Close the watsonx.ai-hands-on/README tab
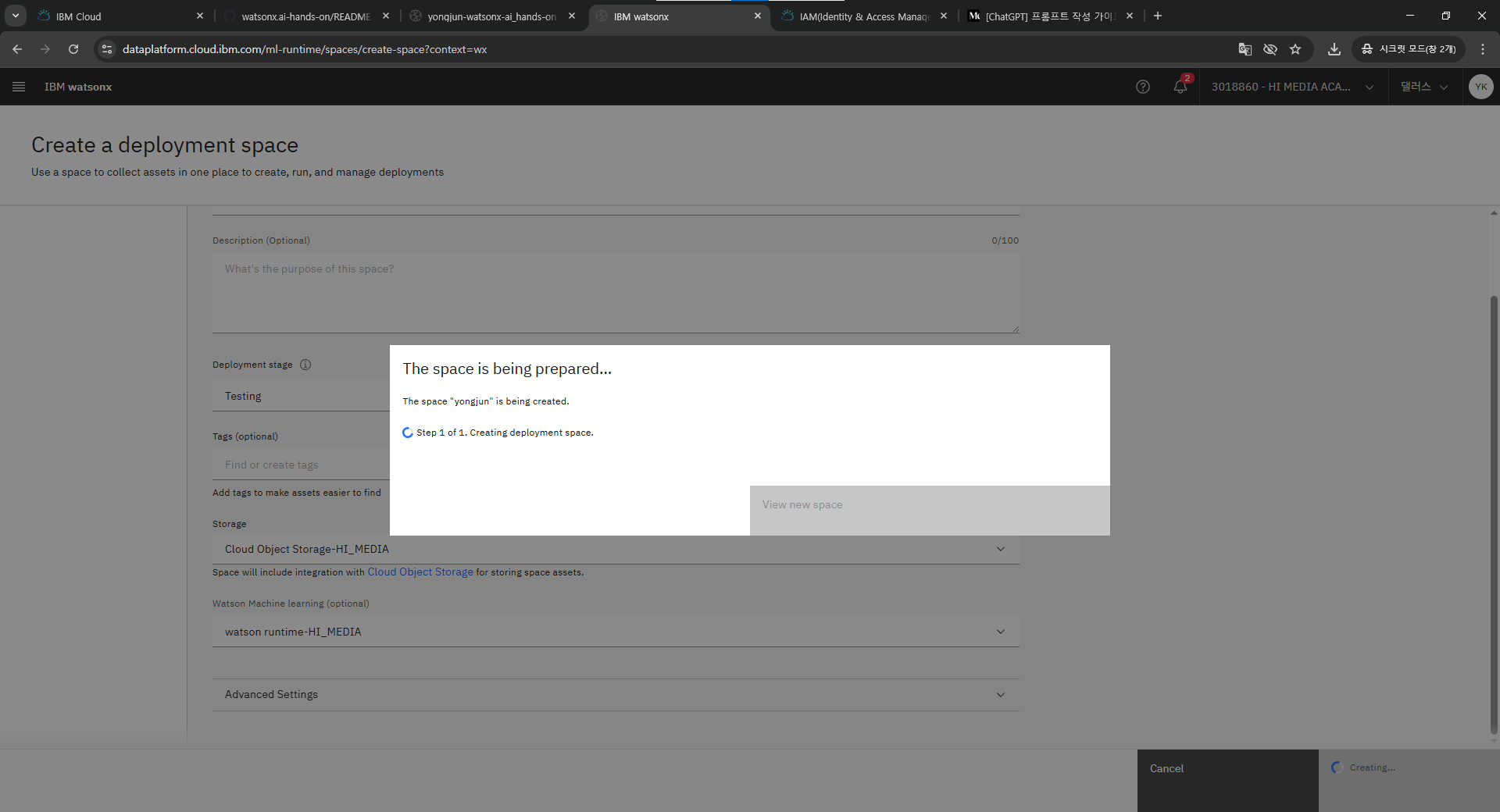Image resolution: width=1500 pixels, height=812 pixels. (386, 16)
